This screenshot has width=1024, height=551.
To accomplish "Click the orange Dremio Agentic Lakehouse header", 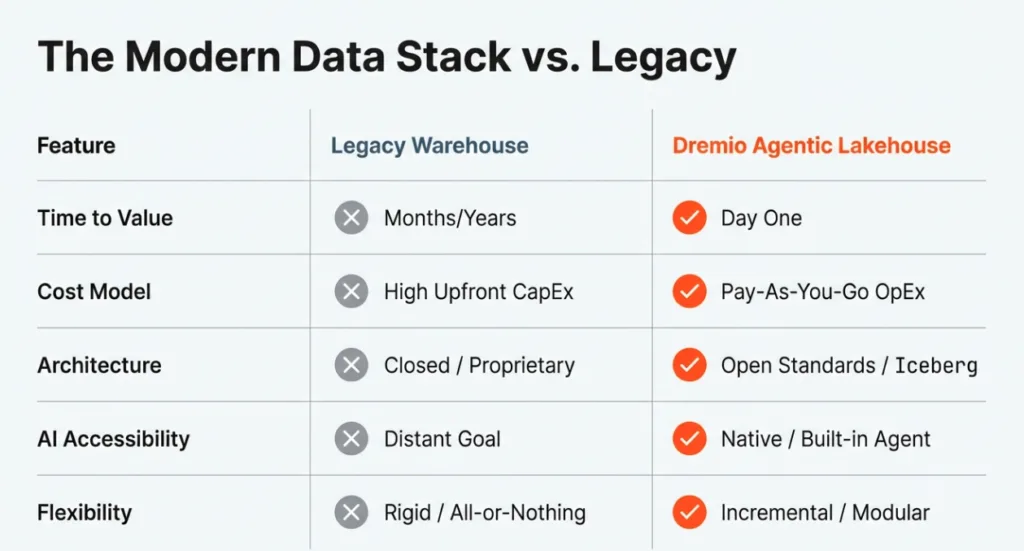I will pos(811,145).
